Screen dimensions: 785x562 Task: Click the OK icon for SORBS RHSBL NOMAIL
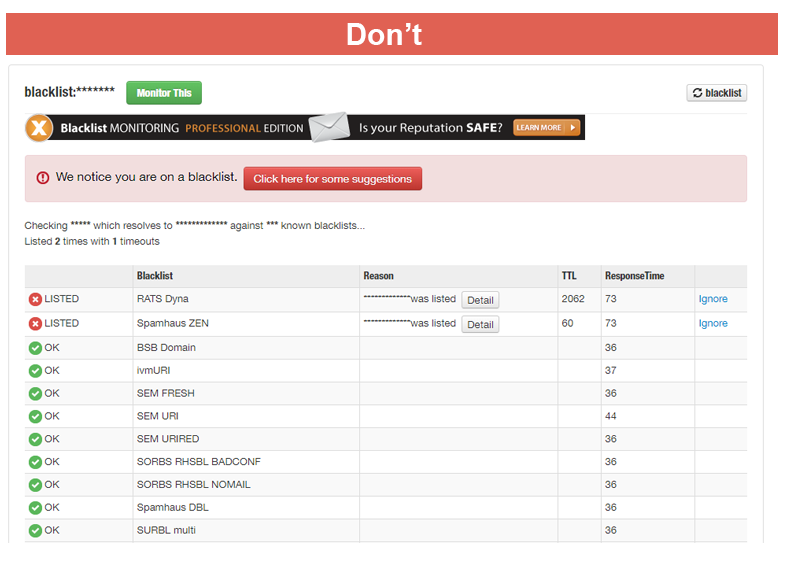(35, 485)
